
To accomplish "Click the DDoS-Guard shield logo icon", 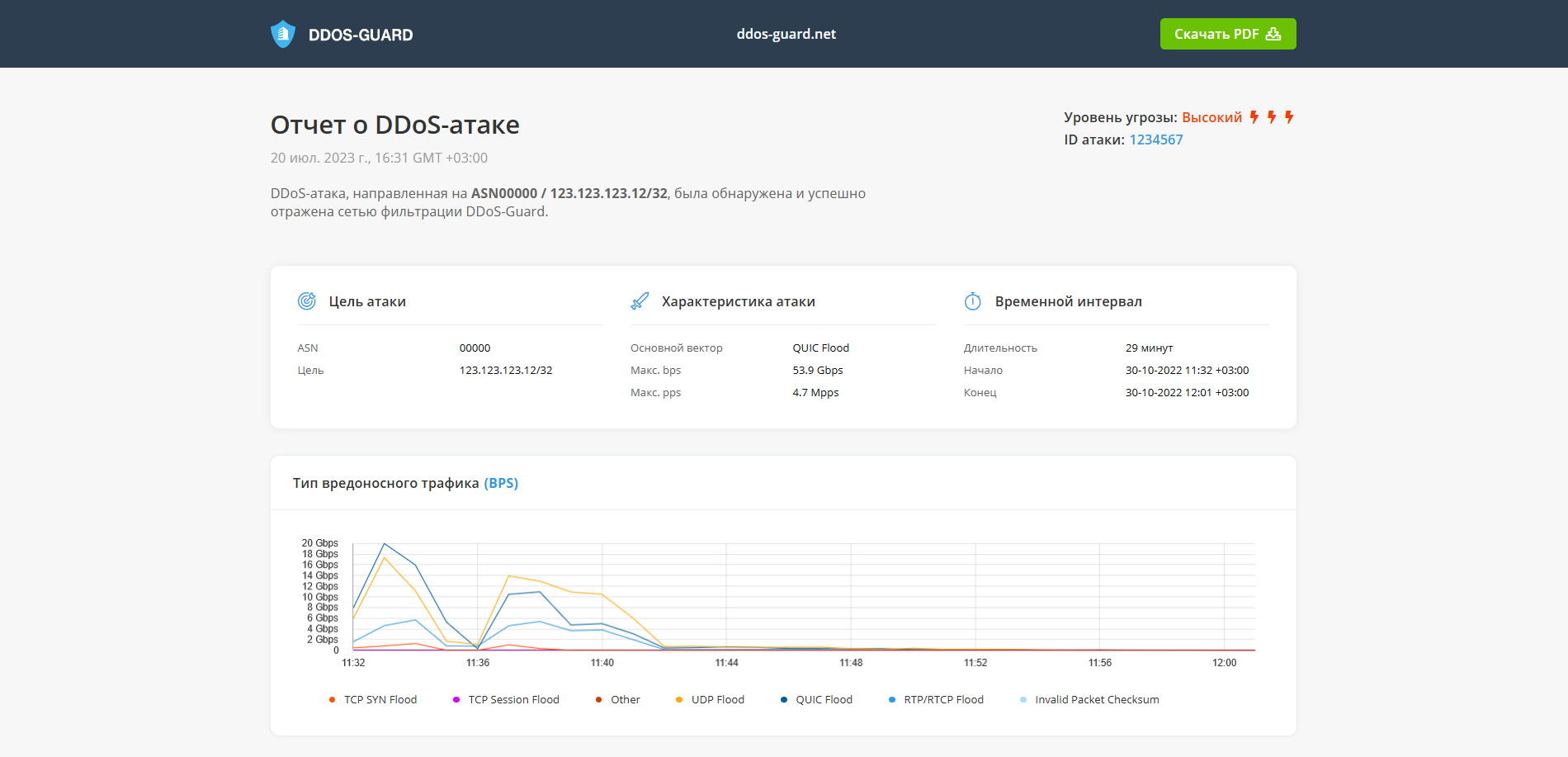I will 283,34.
